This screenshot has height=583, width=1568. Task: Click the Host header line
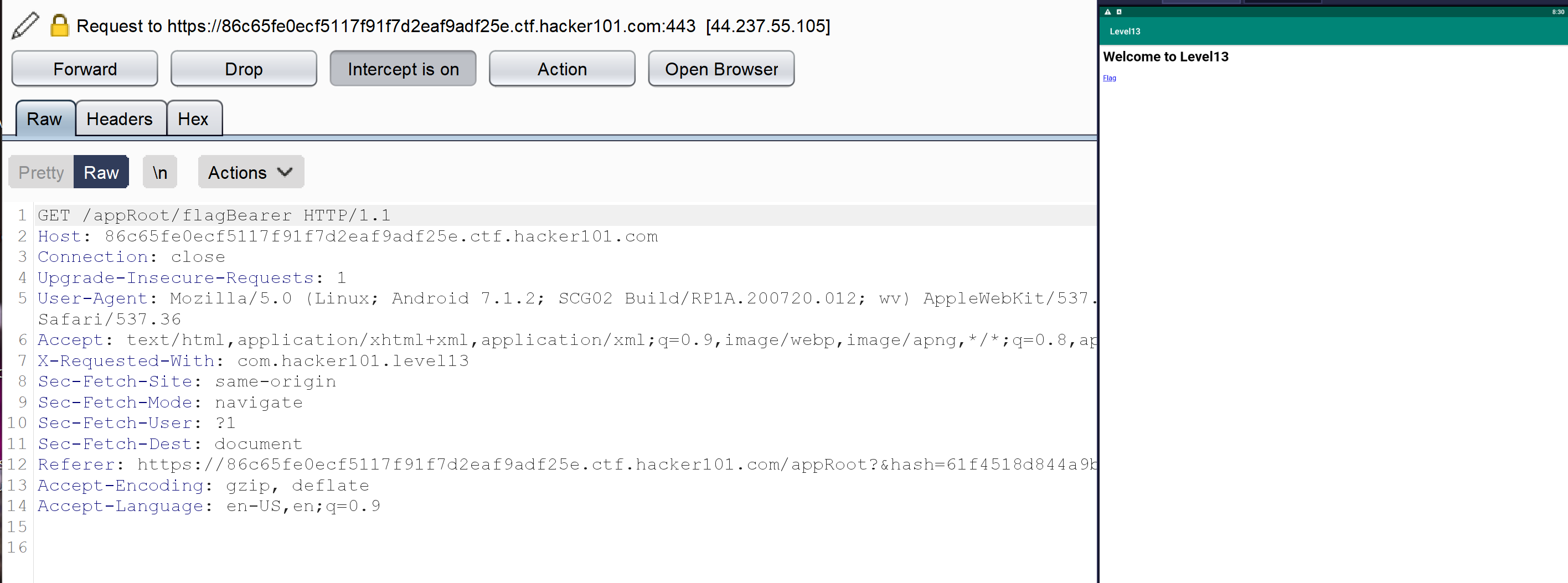click(348, 236)
